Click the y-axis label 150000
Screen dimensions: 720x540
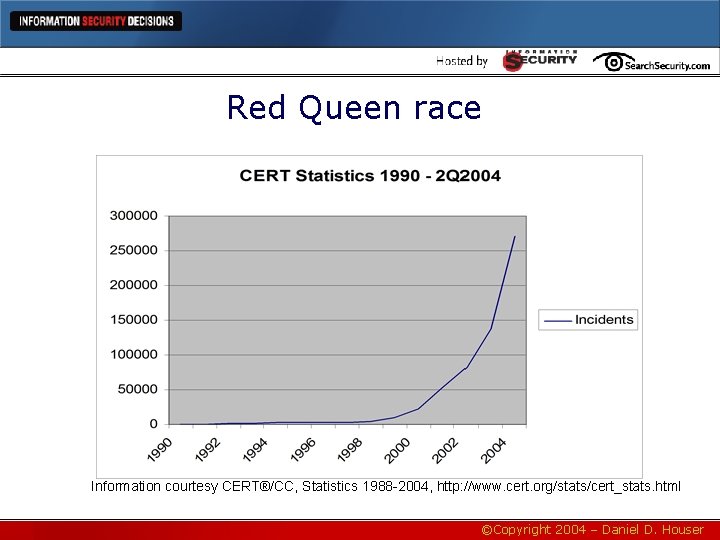pos(134,320)
